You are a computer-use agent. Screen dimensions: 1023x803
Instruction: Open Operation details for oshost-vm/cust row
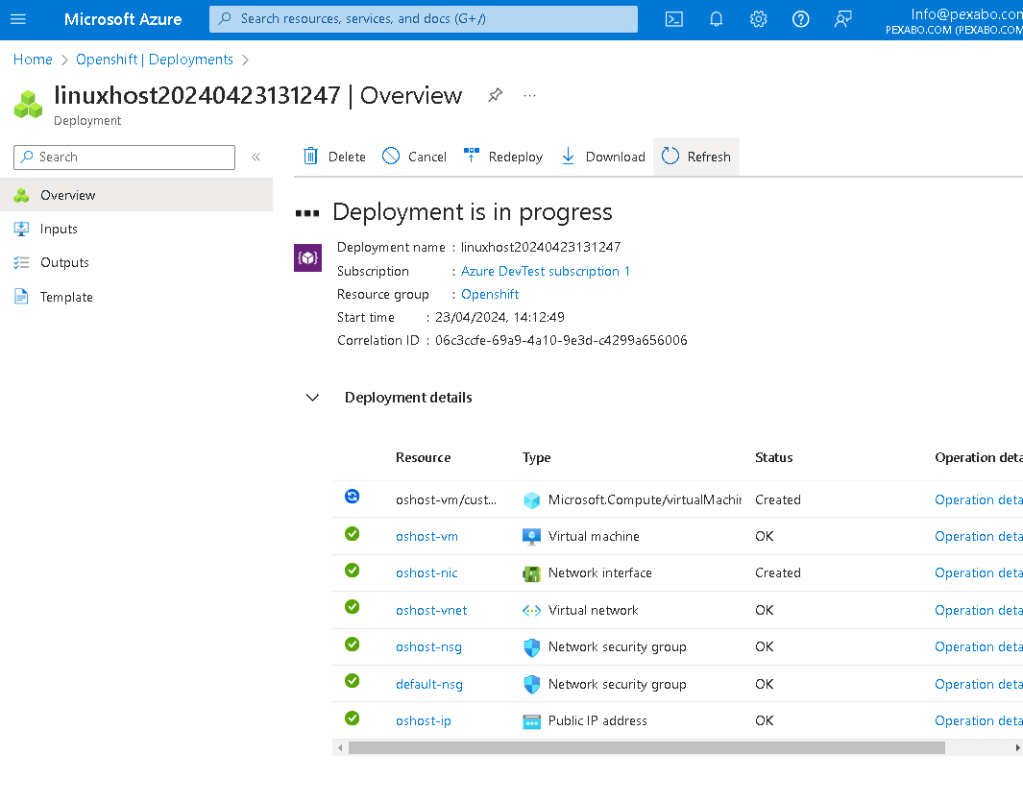(978, 500)
